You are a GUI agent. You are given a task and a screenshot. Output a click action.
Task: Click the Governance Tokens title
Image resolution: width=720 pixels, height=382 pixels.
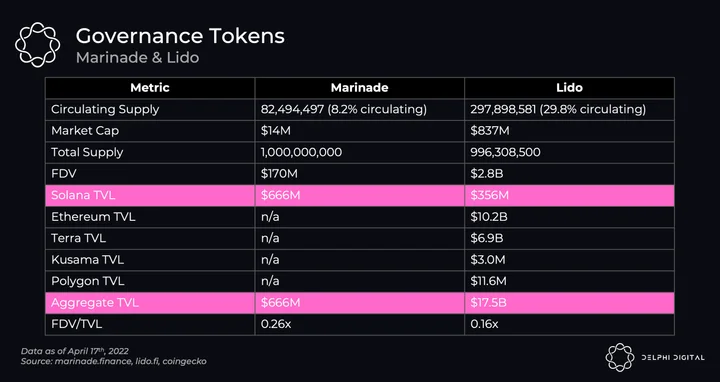180,36
